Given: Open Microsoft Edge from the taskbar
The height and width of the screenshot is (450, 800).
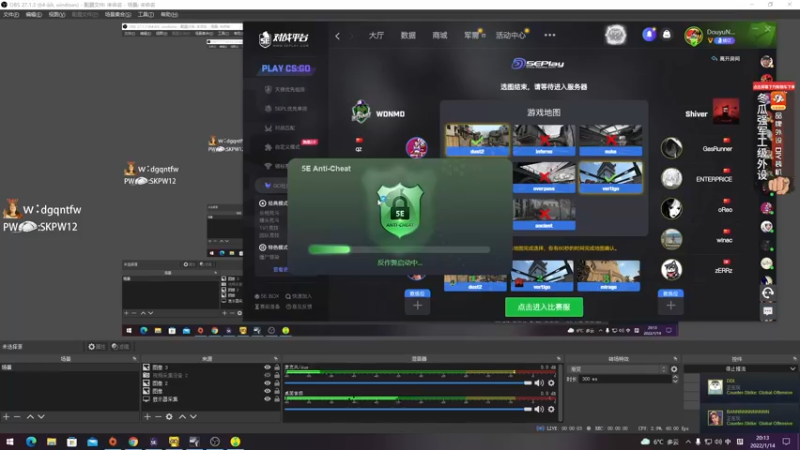Looking at the screenshot, I should (31, 441).
